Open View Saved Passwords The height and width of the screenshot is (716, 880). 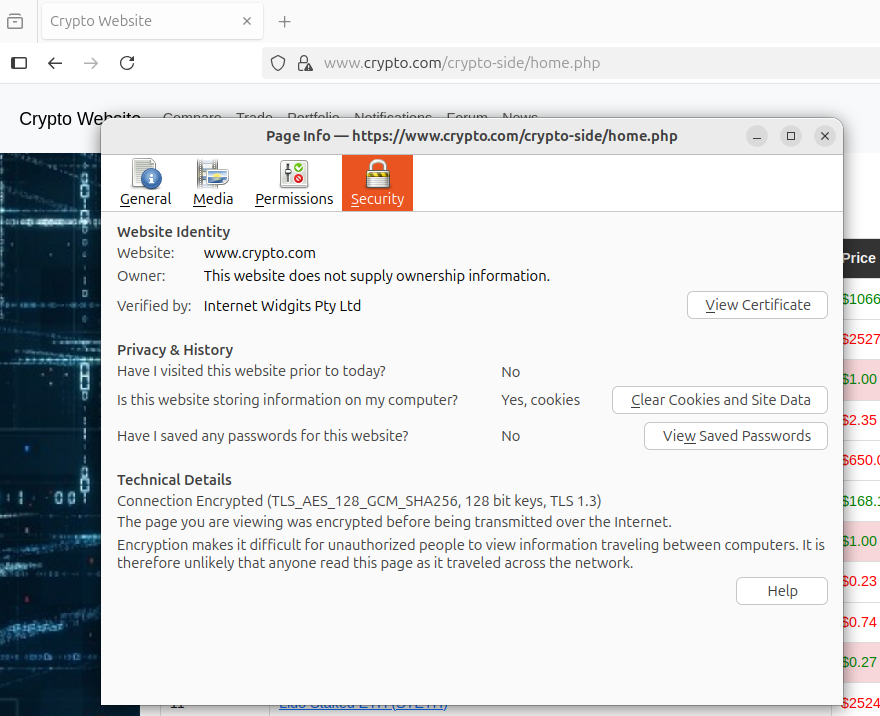pyautogui.click(x=736, y=436)
